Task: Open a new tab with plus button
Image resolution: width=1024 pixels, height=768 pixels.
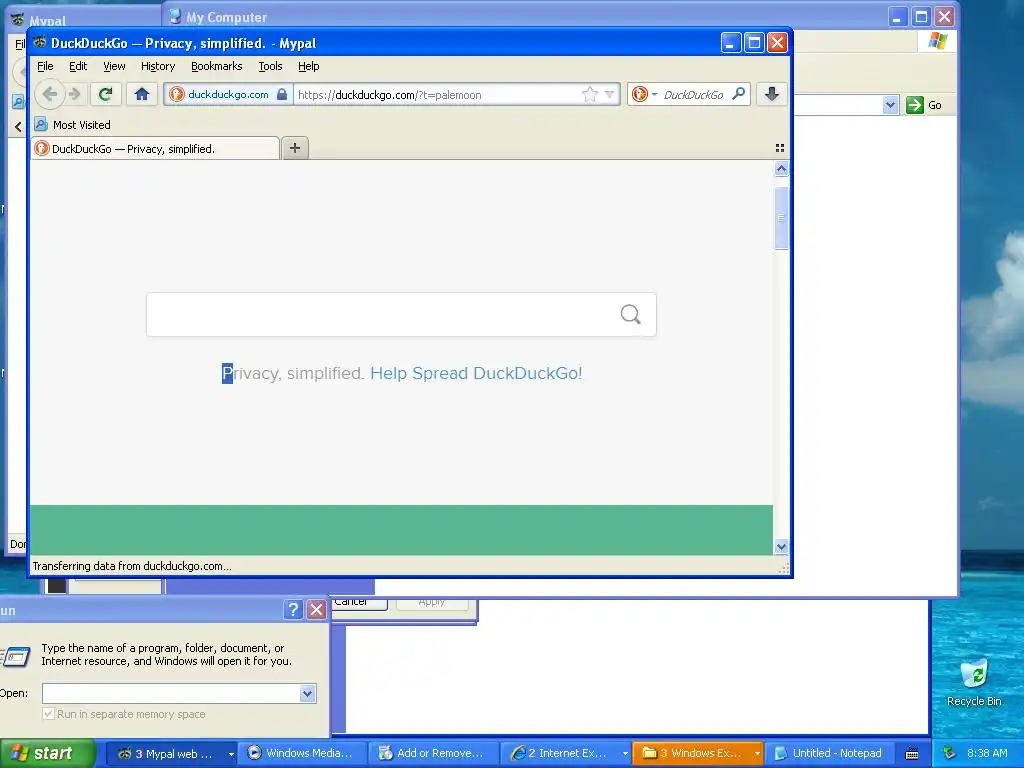Action: (x=295, y=148)
